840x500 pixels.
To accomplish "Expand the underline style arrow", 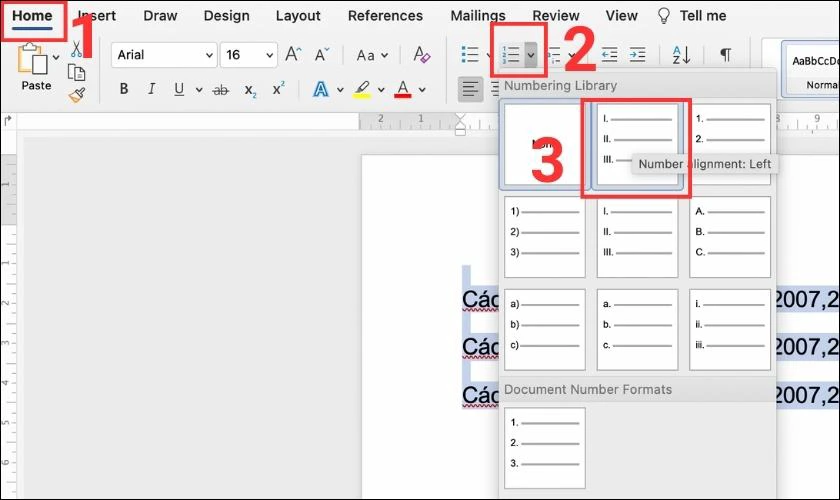I will (x=199, y=89).
